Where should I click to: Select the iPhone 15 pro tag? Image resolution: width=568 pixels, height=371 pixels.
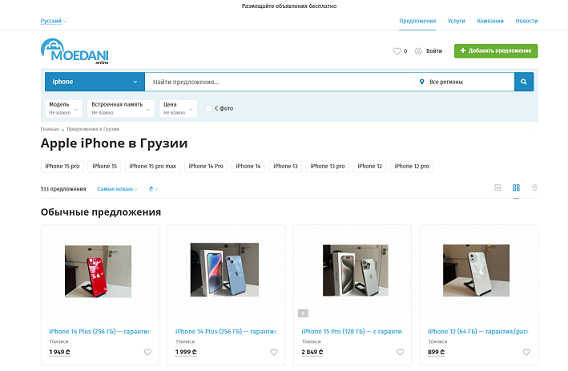62,166
